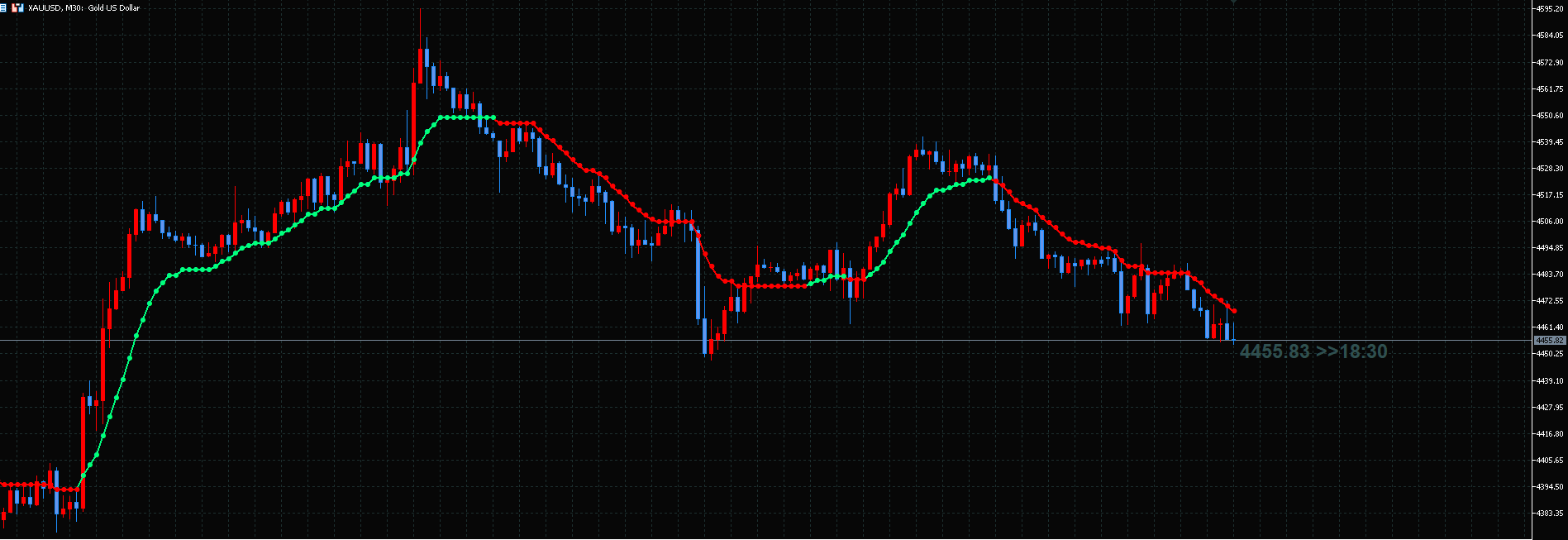1568x540 pixels.
Task: Click the leftmost icon beside the one-click trading icon
Action: (3, 7)
